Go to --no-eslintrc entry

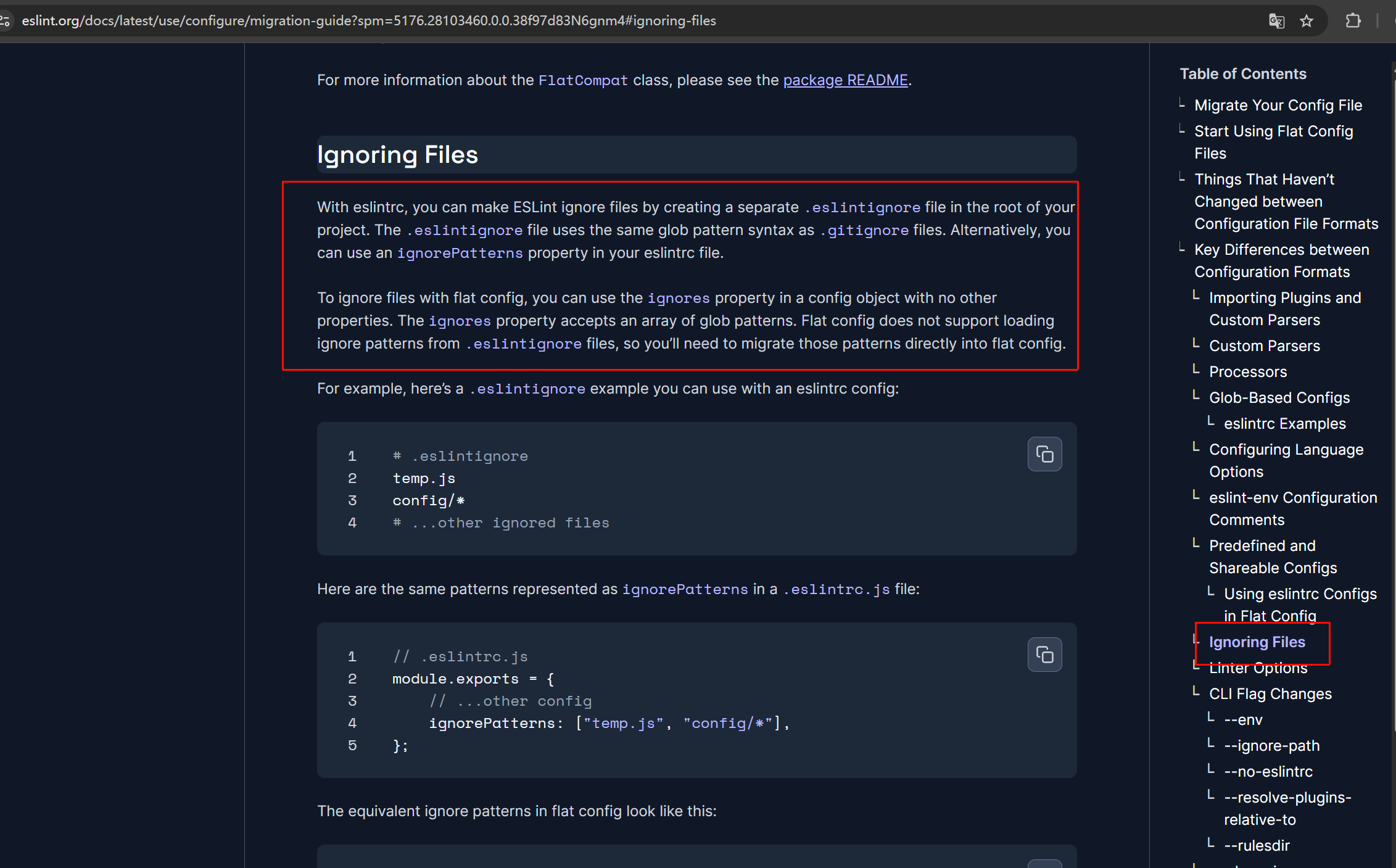click(1268, 772)
